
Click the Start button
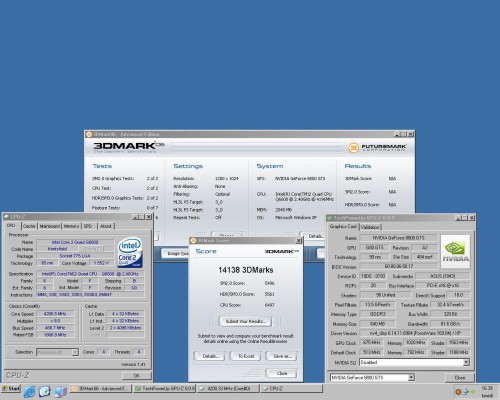pos(11,389)
